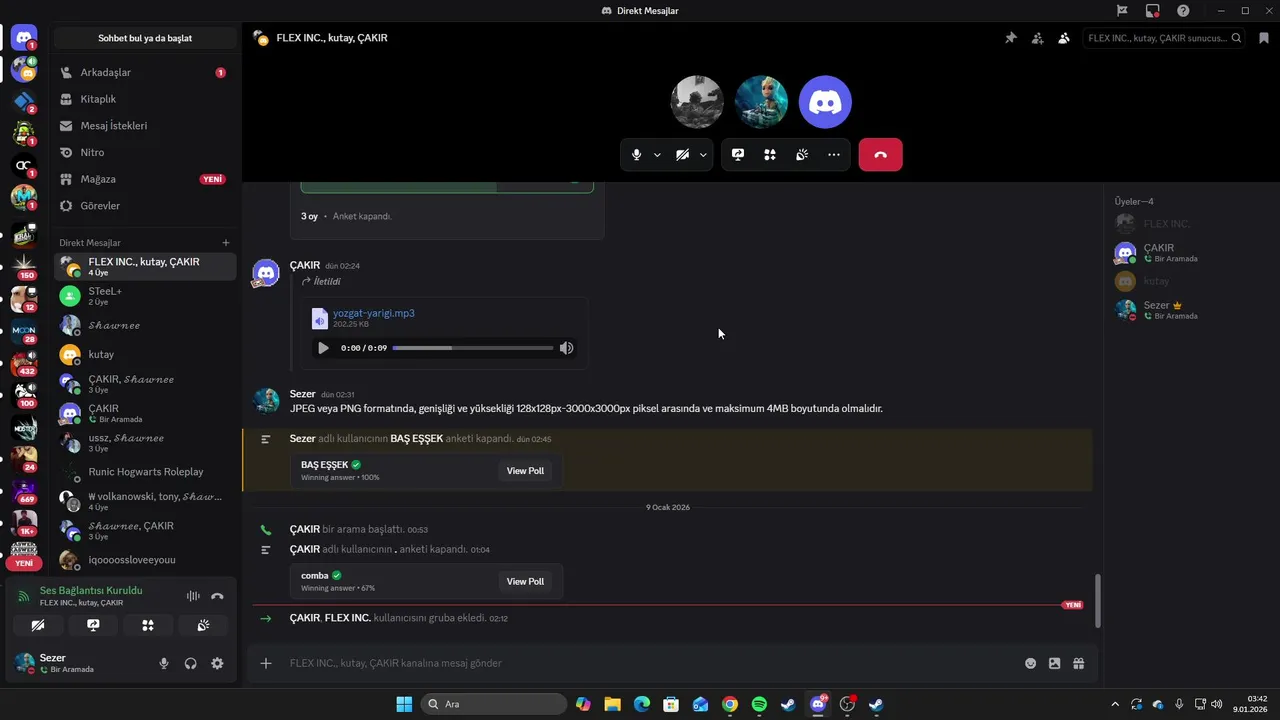Hang up with the red button
The width and height of the screenshot is (1280, 720).
click(880, 155)
